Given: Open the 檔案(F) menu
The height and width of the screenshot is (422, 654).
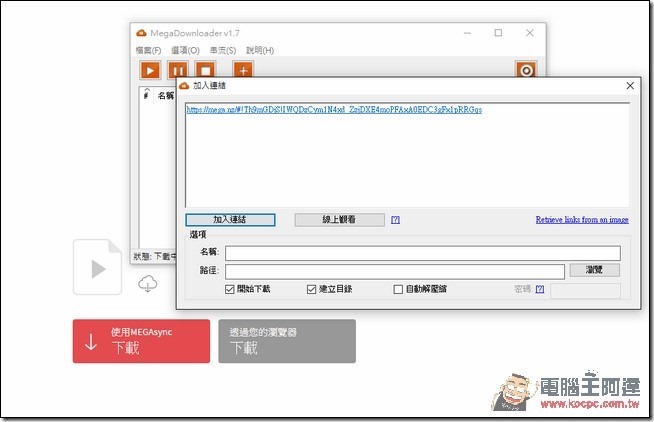Looking at the screenshot, I should (148, 50).
